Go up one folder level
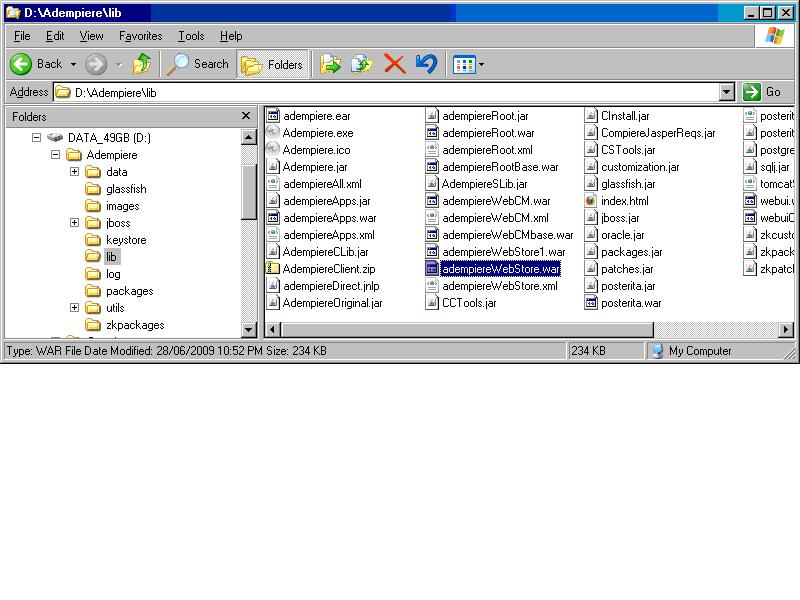The image size is (800, 600). click(x=142, y=64)
